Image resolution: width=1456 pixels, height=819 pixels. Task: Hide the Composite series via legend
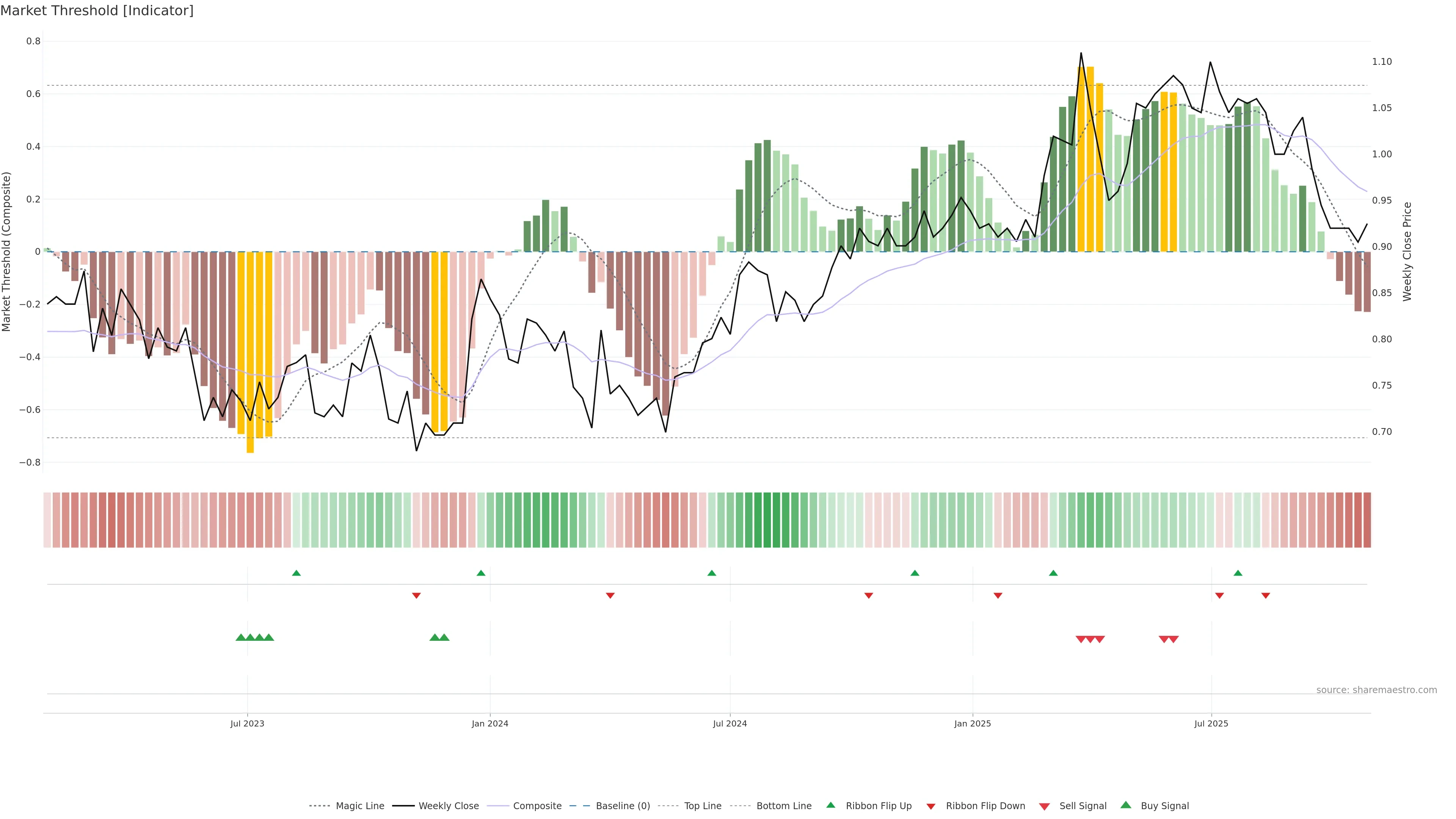click(537, 806)
